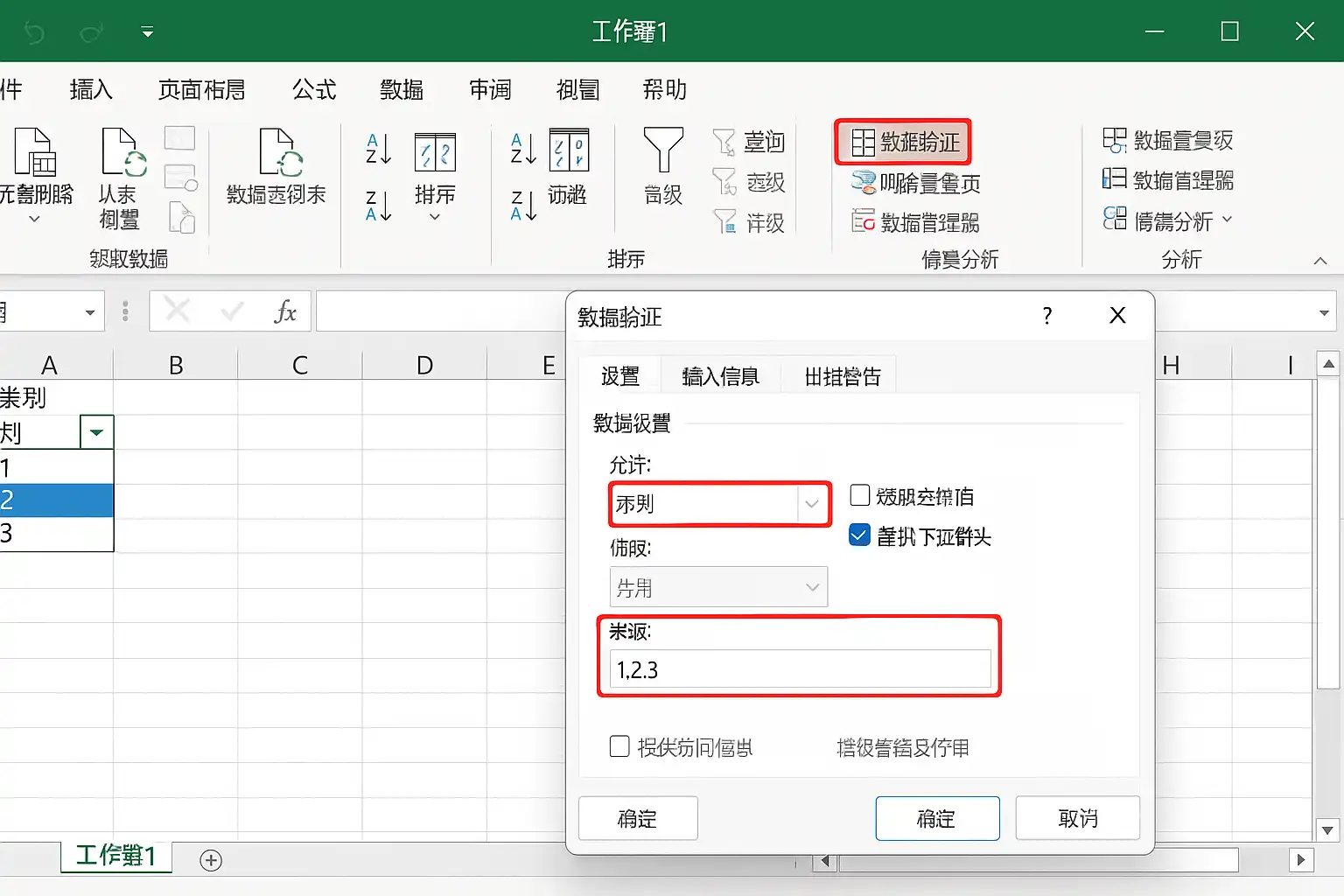Viewport: 1344px width, 896px height.
Task: Click the dialog help question mark
Action: [x=1047, y=316]
